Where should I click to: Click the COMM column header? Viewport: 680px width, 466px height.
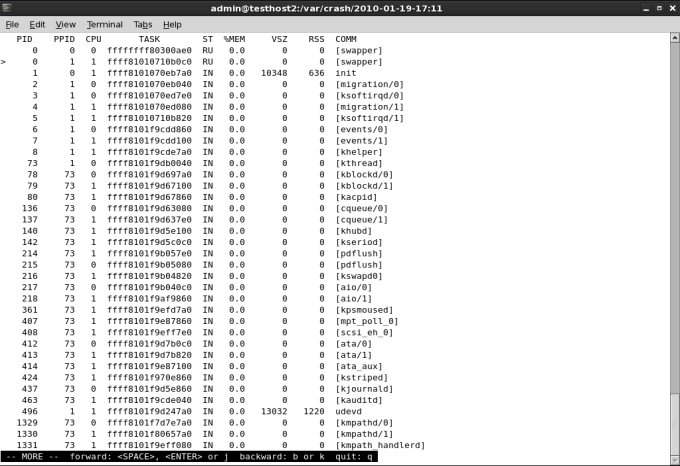coord(346,39)
